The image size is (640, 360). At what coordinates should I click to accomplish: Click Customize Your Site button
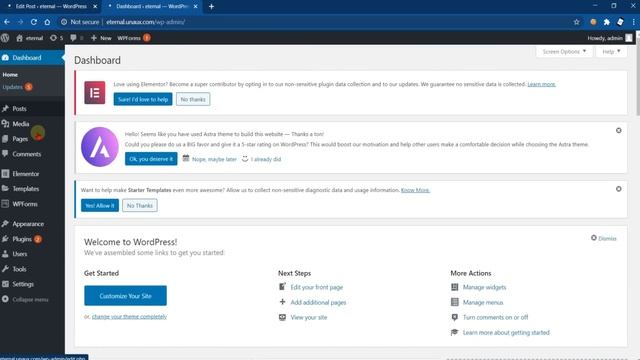125,296
